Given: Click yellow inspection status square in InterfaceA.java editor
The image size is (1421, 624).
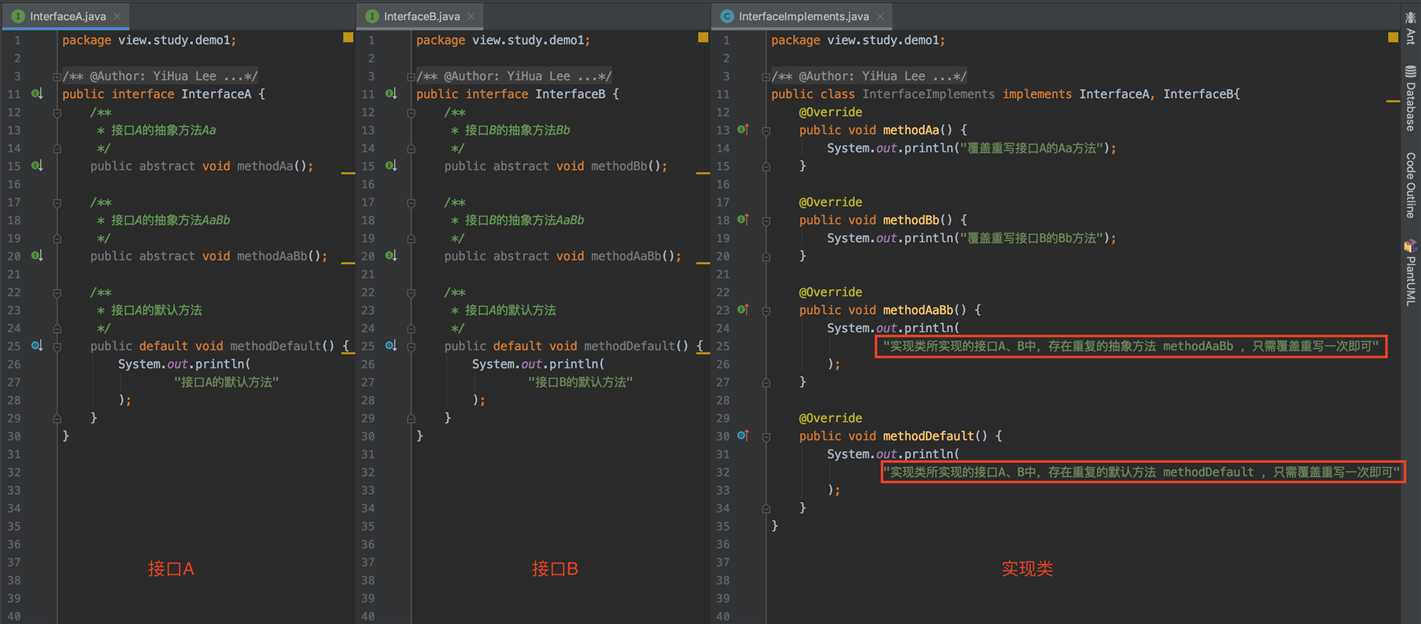Looking at the screenshot, I should point(348,37).
